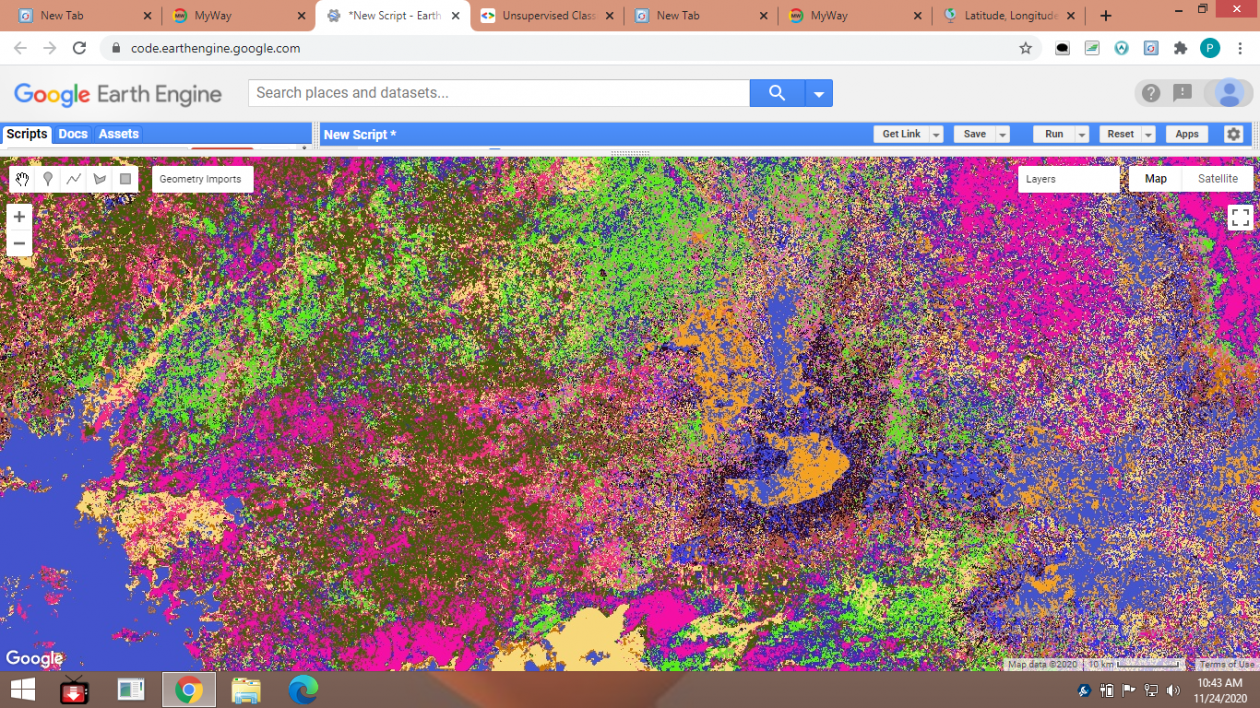Expand the Save dropdown arrow
The height and width of the screenshot is (708, 1260).
click(x=1002, y=134)
